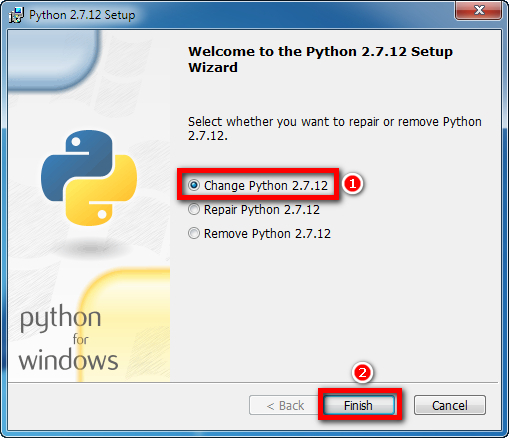Click the "Python 2.7.12 Setup" title text
509x438 pixels.
[x=82, y=15]
